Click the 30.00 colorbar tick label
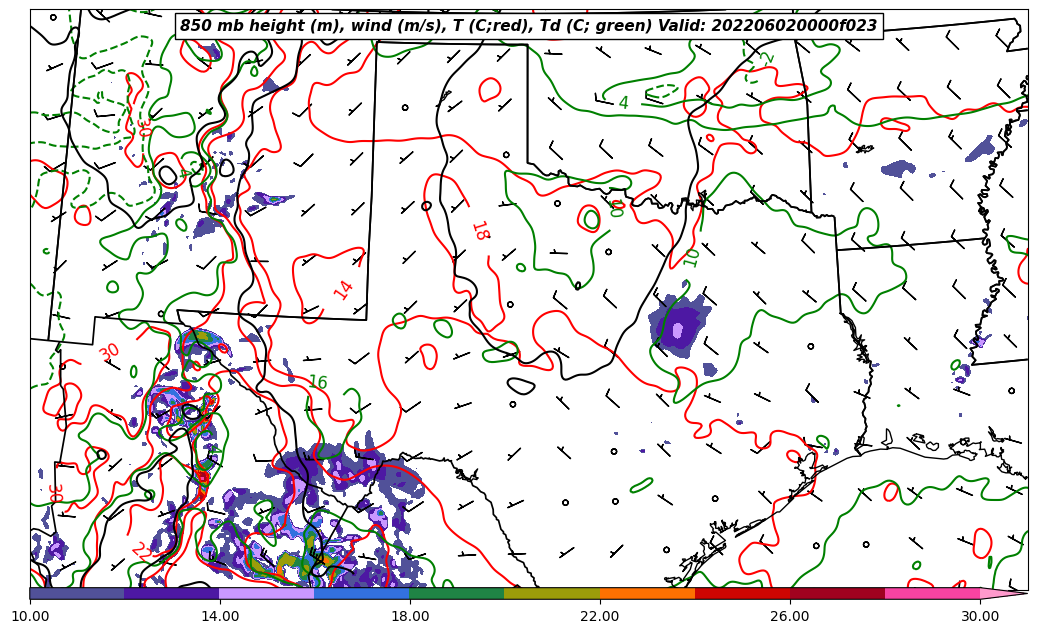 pos(980,616)
